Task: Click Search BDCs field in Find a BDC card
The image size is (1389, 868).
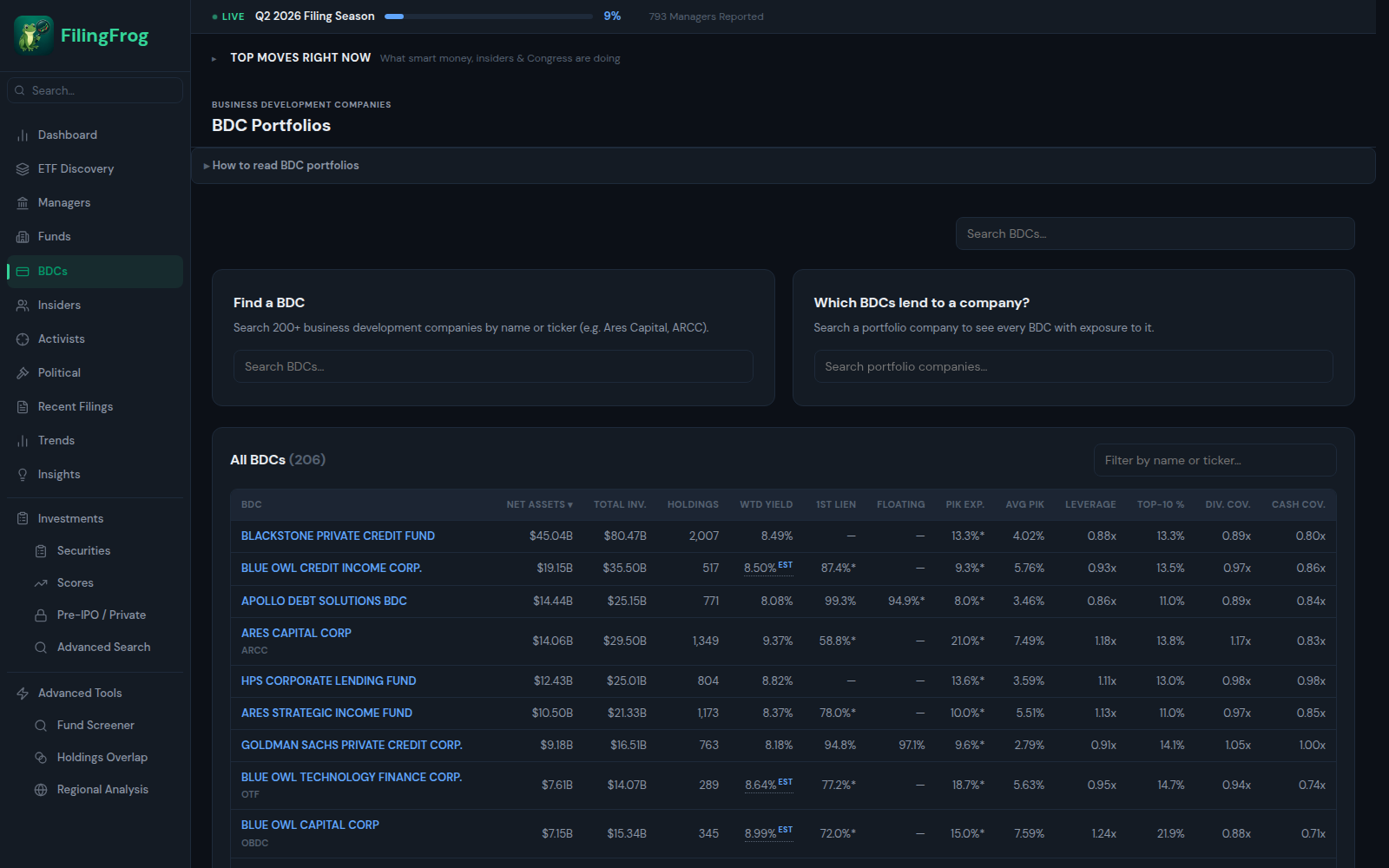Action: point(493,366)
